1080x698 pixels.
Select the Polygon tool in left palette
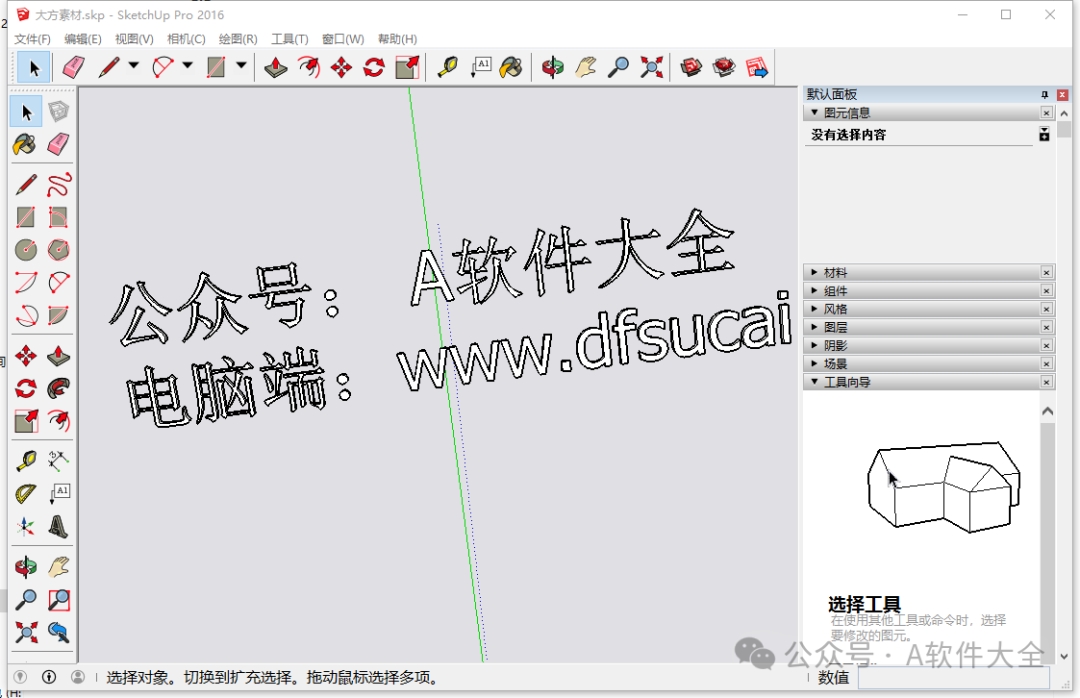pyautogui.click(x=59, y=249)
